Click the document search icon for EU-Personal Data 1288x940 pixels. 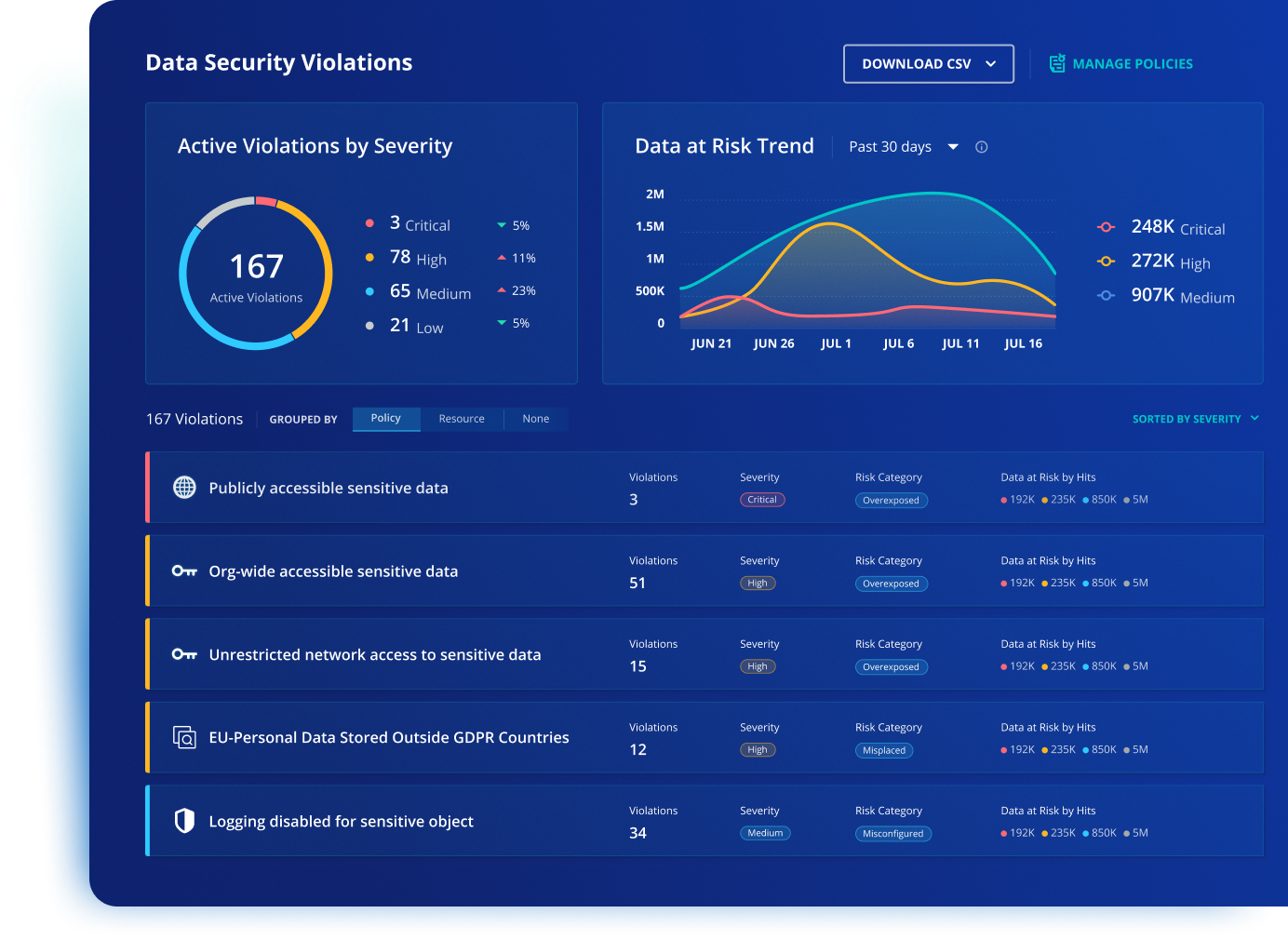click(x=184, y=738)
